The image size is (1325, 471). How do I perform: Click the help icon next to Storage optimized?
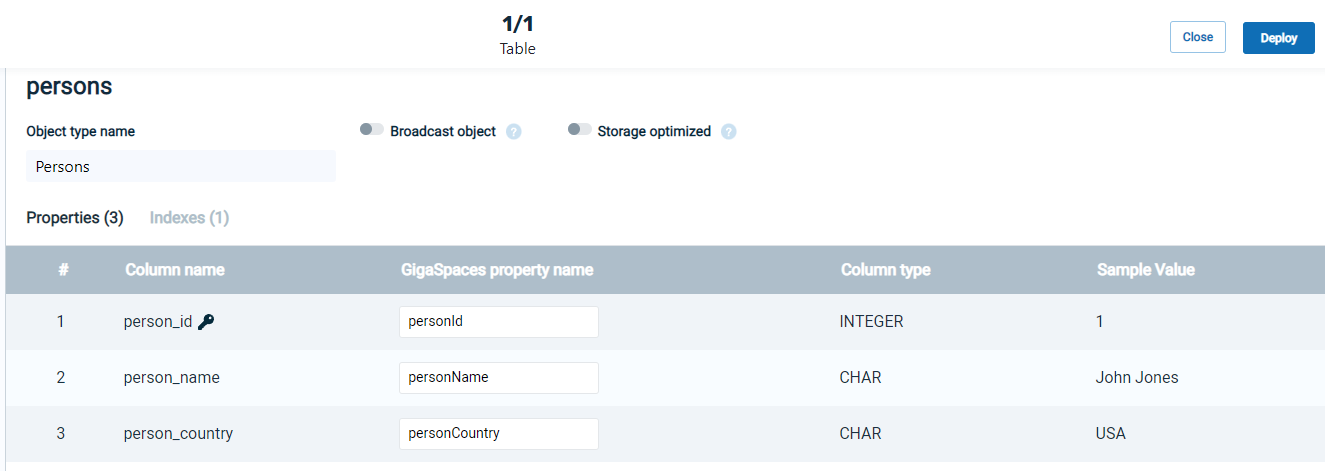[x=729, y=132]
